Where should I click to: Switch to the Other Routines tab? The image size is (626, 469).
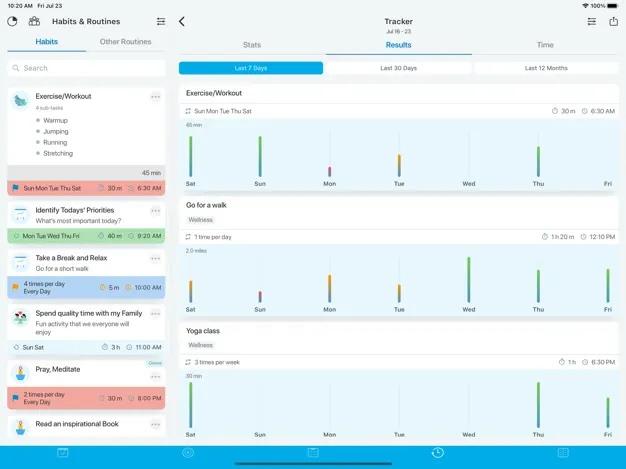[x=125, y=42]
